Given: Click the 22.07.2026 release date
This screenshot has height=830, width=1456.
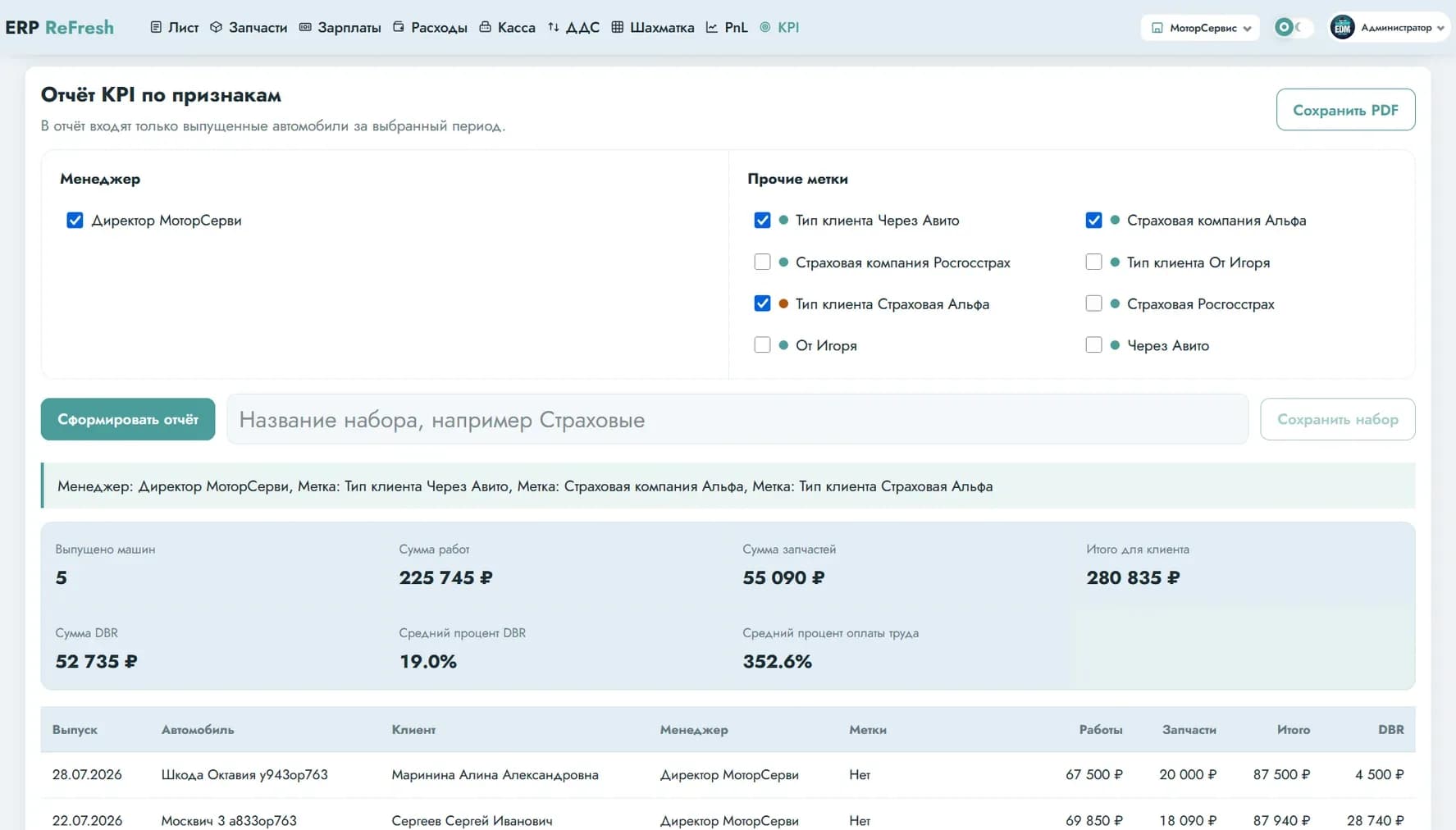Looking at the screenshot, I should coord(87,820).
